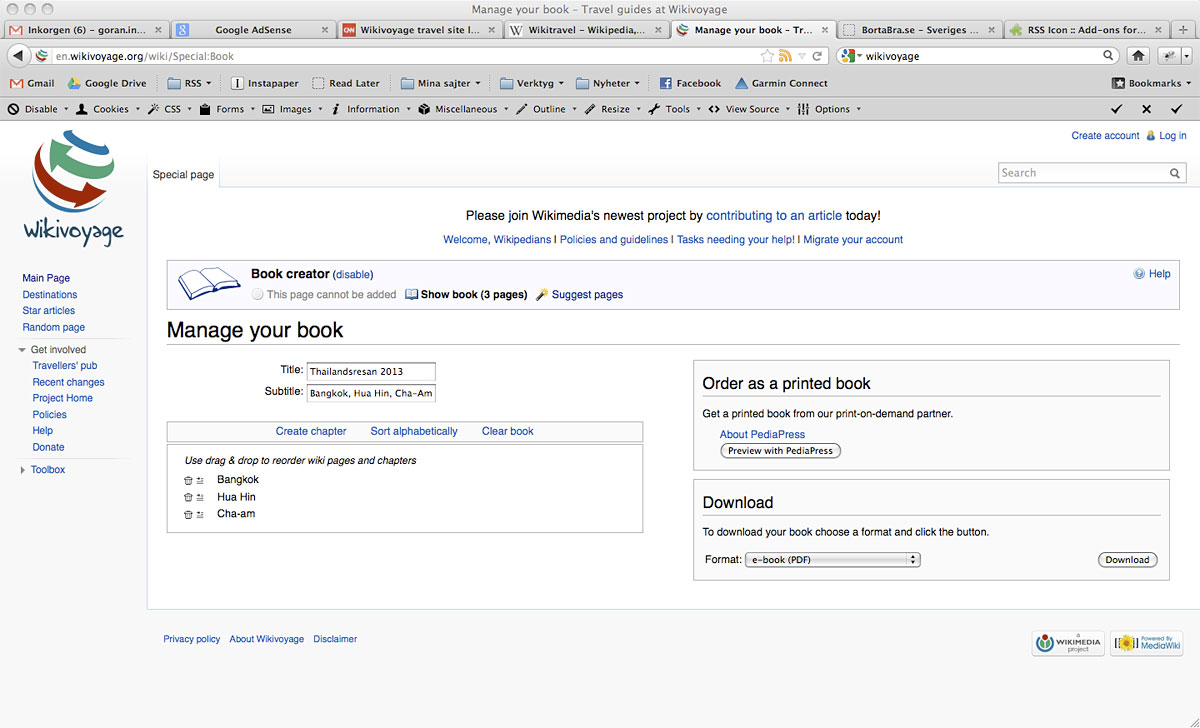Open the Disable developer toolbar menu
The image size is (1200, 728).
coord(38,109)
